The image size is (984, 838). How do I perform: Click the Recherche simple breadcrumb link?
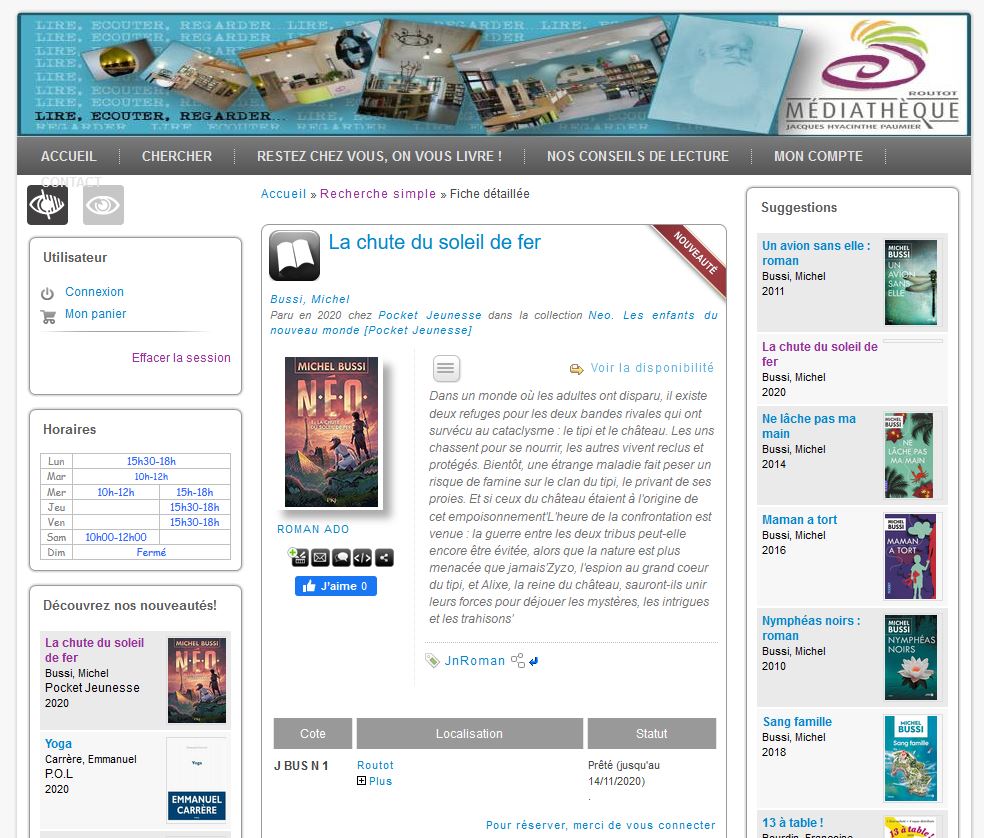[x=378, y=194]
